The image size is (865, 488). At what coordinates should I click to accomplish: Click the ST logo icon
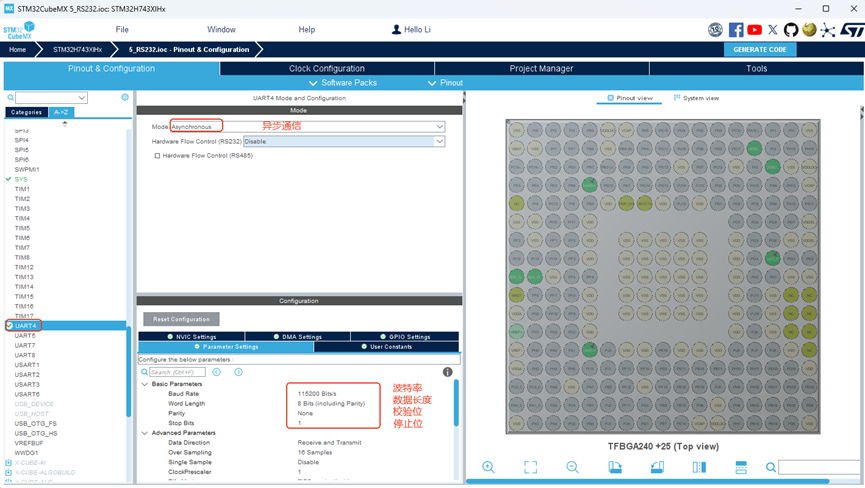click(852, 30)
